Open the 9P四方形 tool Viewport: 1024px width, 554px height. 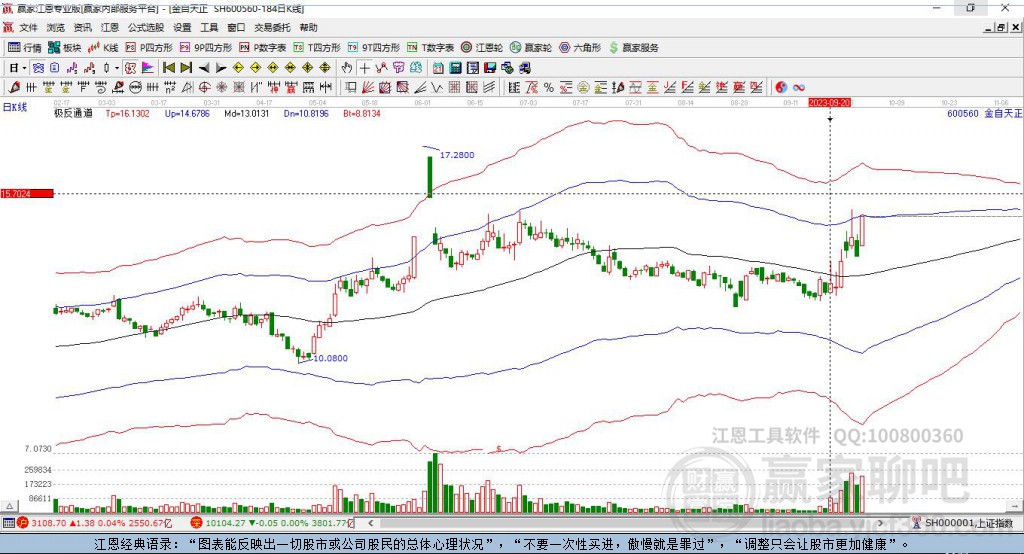[x=206, y=48]
